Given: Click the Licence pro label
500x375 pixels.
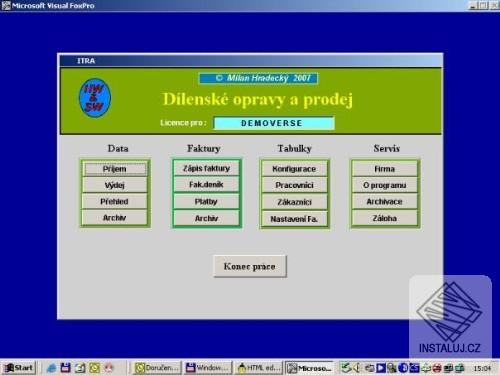Looking at the screenshot, I should (x=183, y=123).
